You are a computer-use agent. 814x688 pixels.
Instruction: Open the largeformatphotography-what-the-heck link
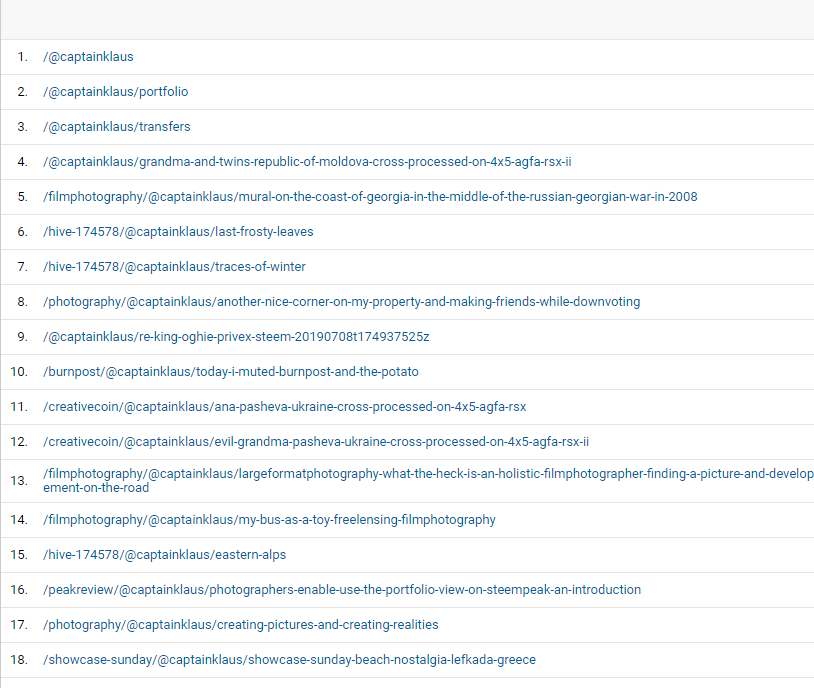(428, 480)
